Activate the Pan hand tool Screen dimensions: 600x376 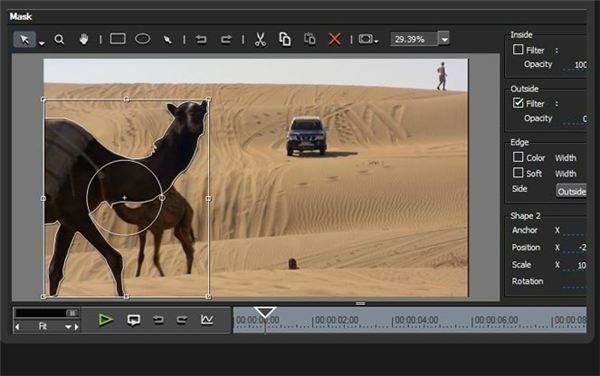click(x=84, y=39)
